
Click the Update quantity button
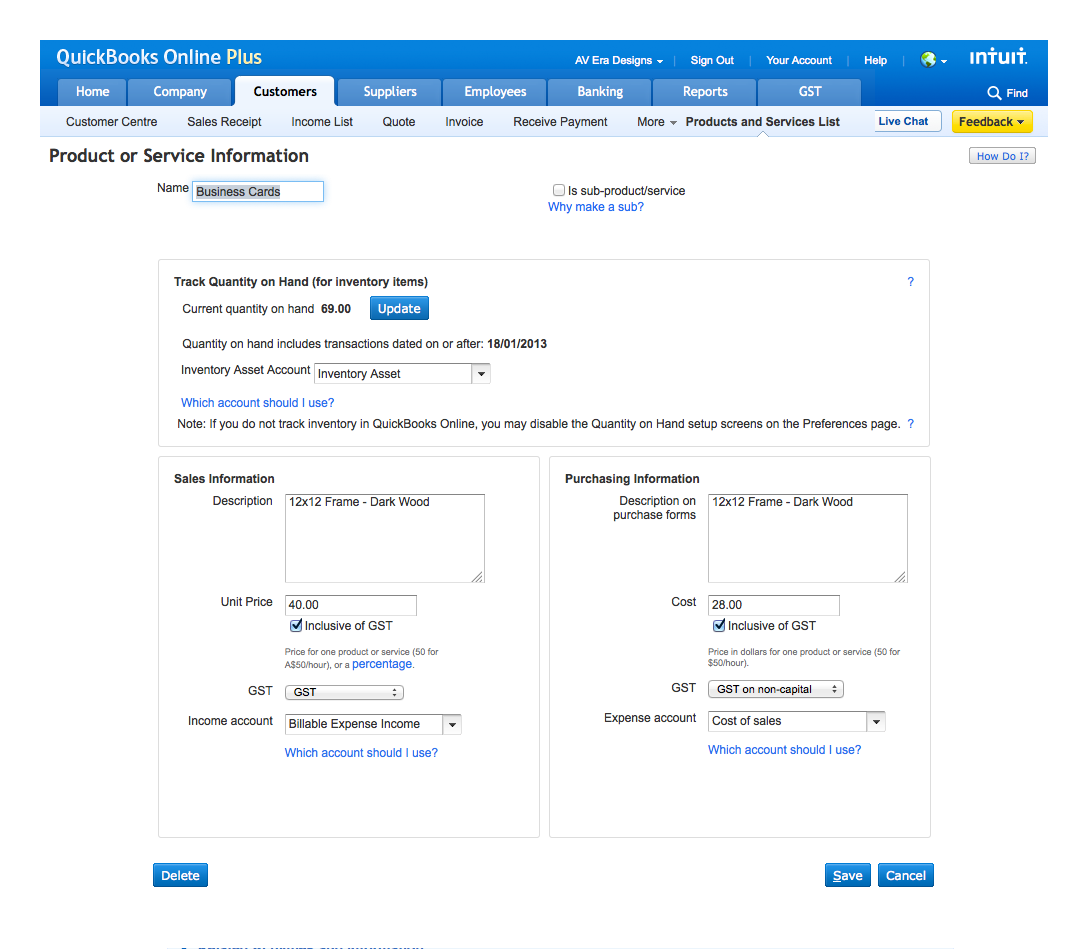point(399,309)
